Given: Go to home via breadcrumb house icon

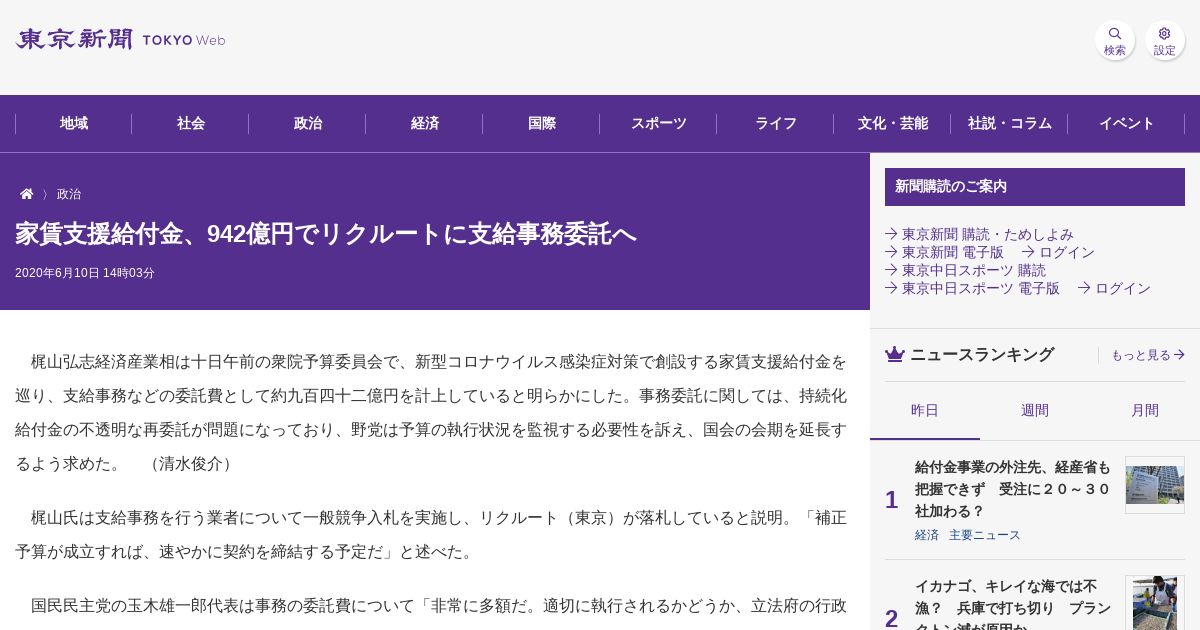Looking at the screenshot, I should coord(27,194).
